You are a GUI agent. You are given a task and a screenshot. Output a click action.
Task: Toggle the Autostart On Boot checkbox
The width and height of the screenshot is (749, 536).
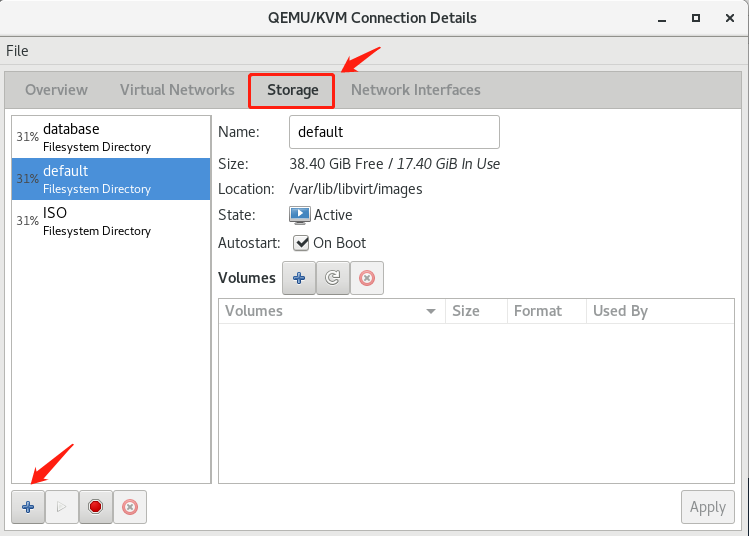click(301, 243)
